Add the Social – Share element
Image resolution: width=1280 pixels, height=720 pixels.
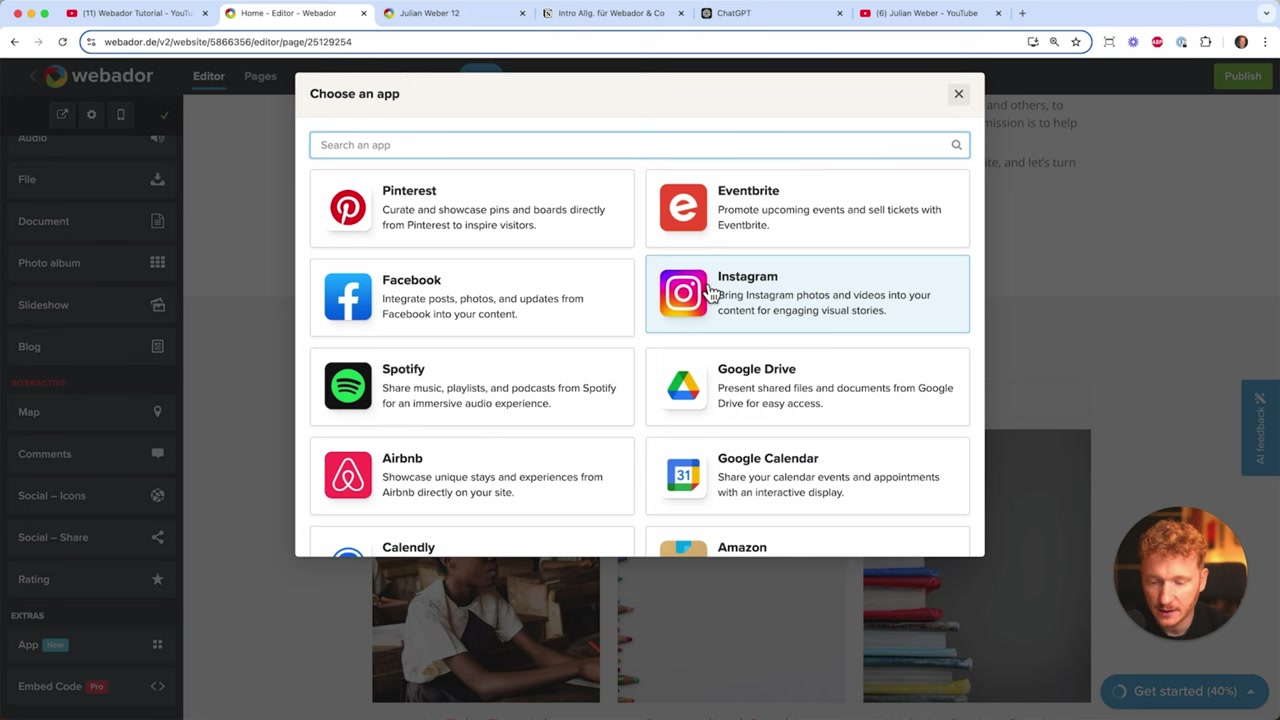[91, 537]
